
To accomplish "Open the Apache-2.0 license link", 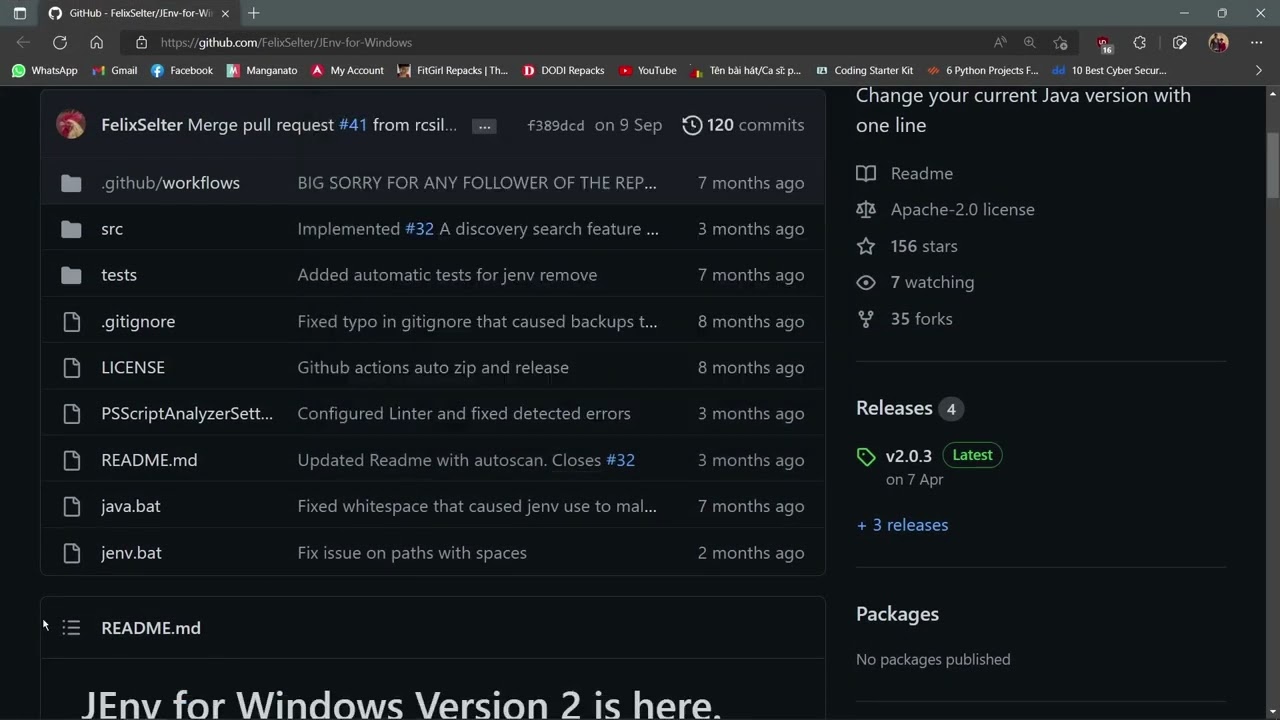I will point(963,209).
